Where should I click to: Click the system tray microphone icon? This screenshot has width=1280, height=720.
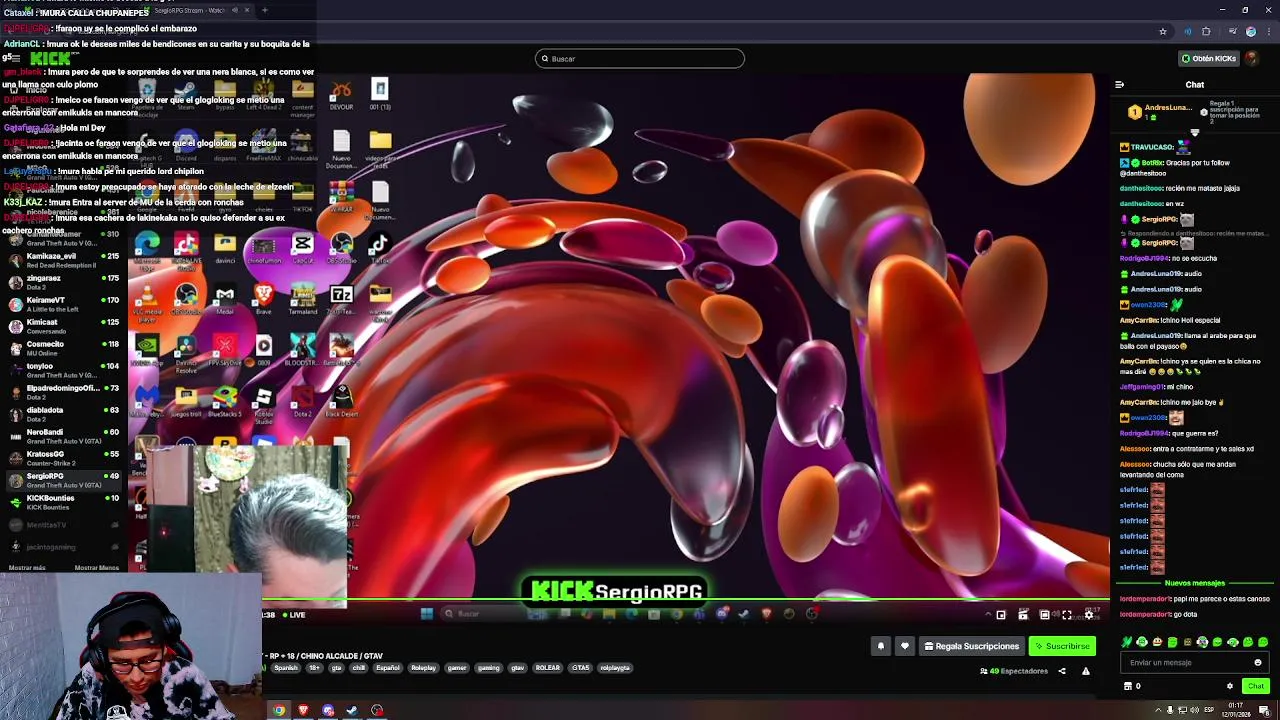point(1170,710)
